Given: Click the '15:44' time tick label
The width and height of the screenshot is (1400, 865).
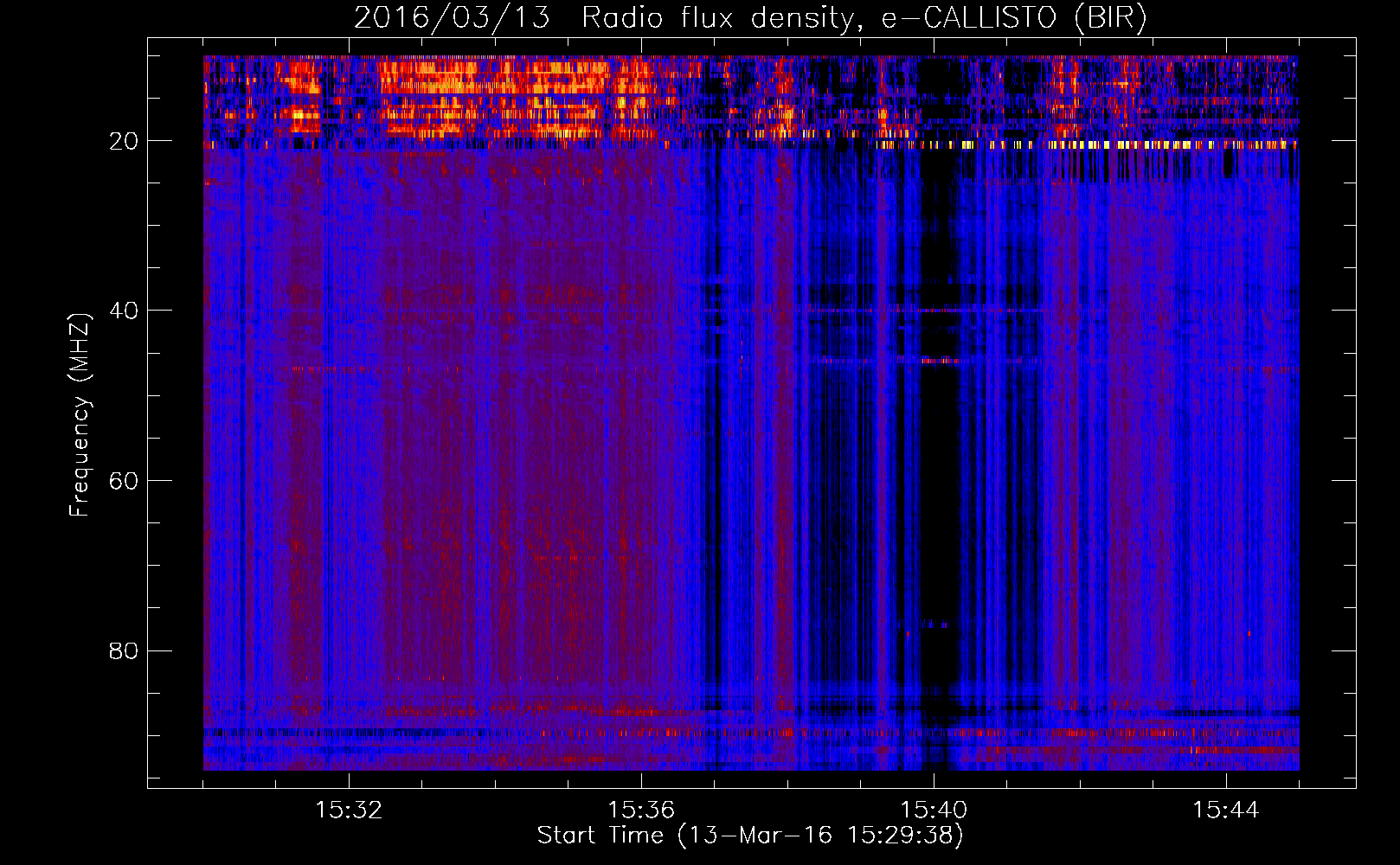Looking at the screenshot, I should (x=1226, y=811).
